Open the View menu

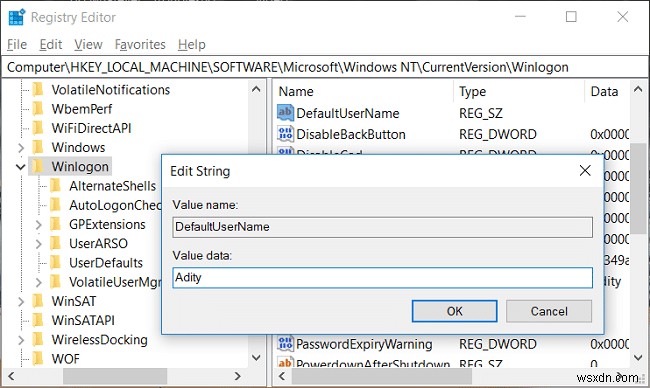[x=88, y=44]
